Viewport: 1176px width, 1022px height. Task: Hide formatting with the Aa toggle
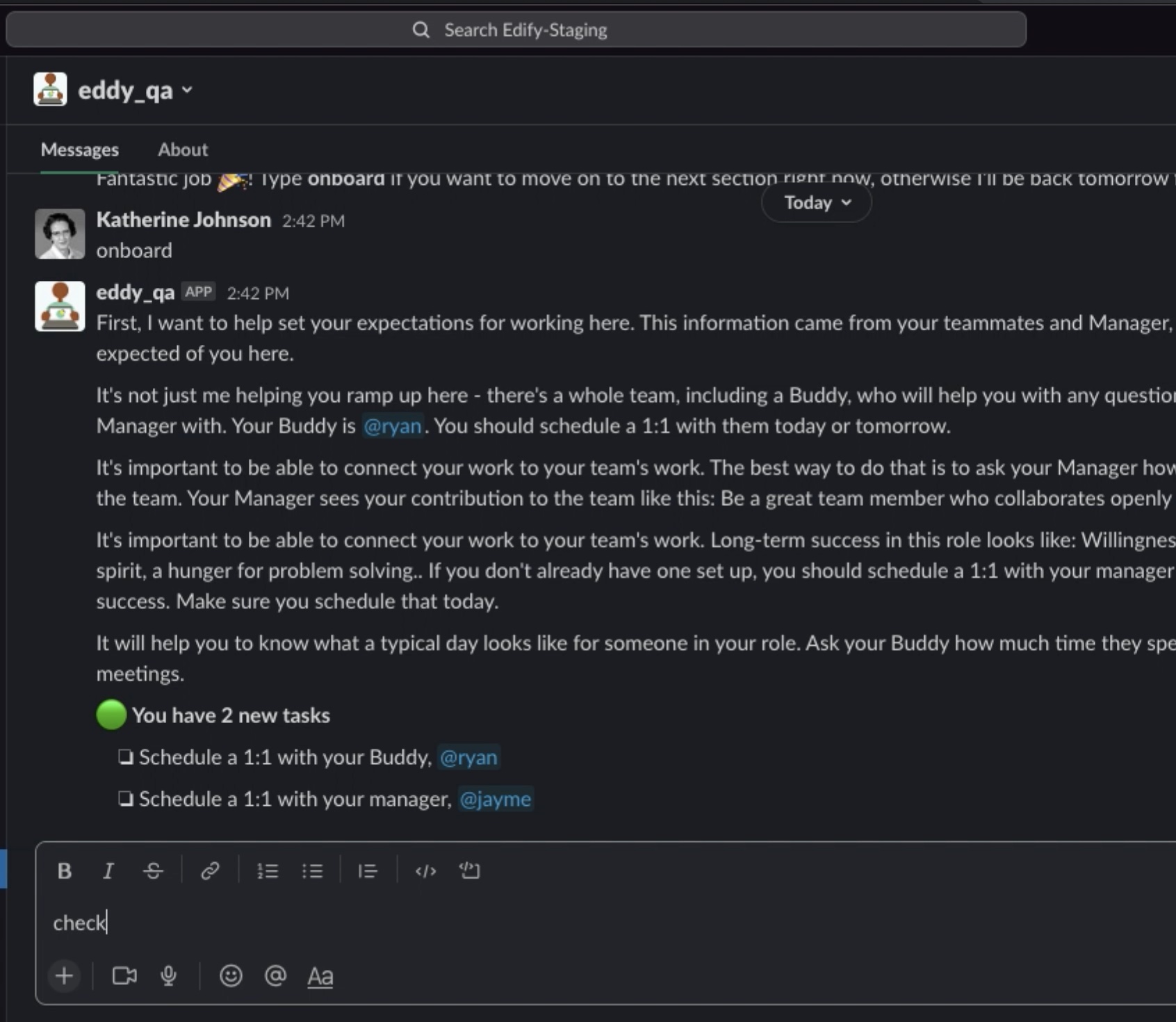[x=320, y=976]
